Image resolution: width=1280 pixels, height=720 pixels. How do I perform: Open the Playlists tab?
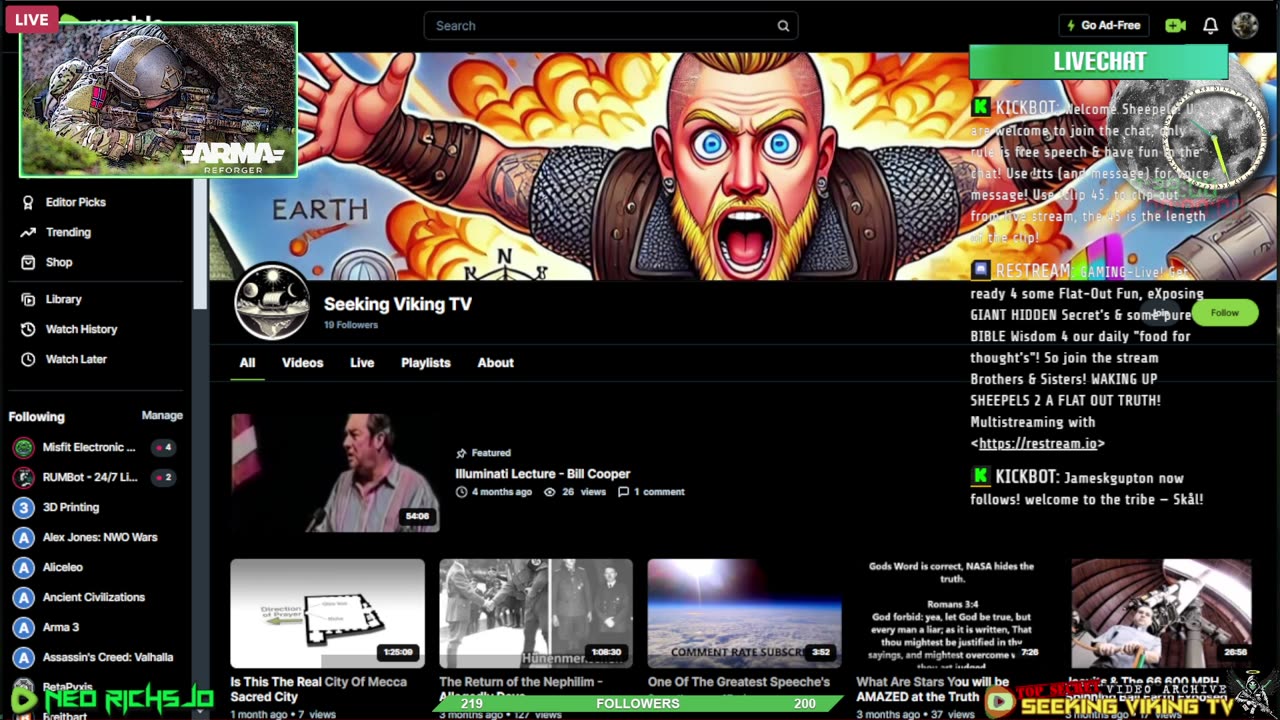426,363
